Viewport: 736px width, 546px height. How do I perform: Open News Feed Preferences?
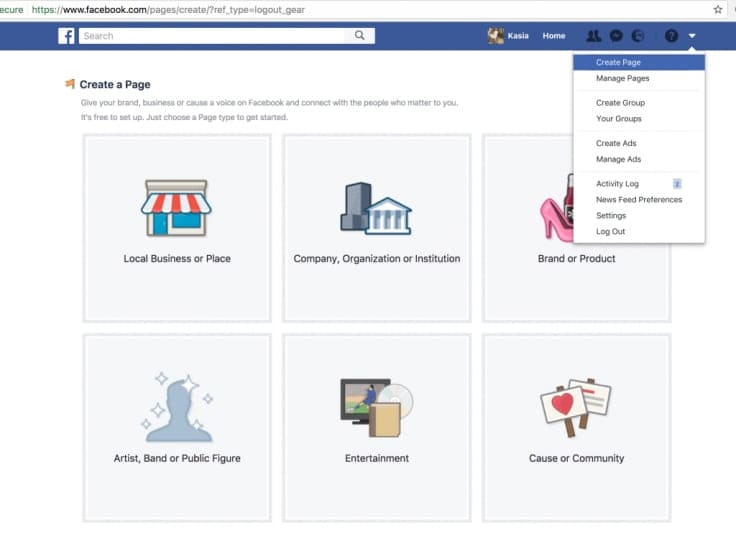pyautogui.click(x=639, y=200)
